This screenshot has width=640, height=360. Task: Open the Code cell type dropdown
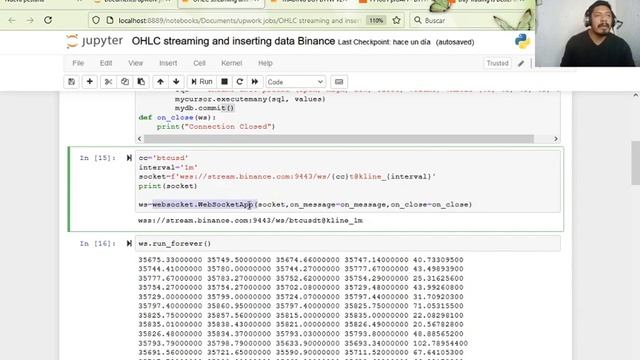[x=296, y=82]
